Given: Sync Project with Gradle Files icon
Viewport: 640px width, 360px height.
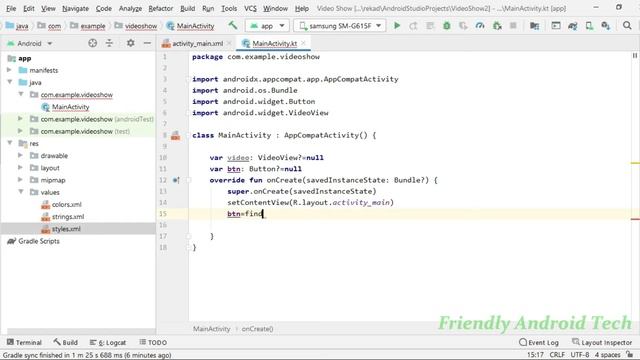Looking at the screenshot, I should point(572,26).
